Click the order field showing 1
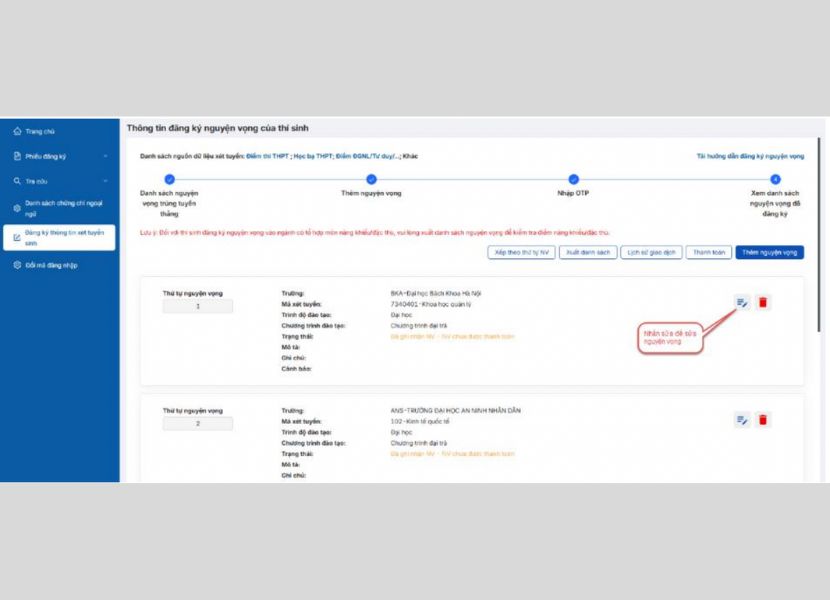 pos(198,306)
